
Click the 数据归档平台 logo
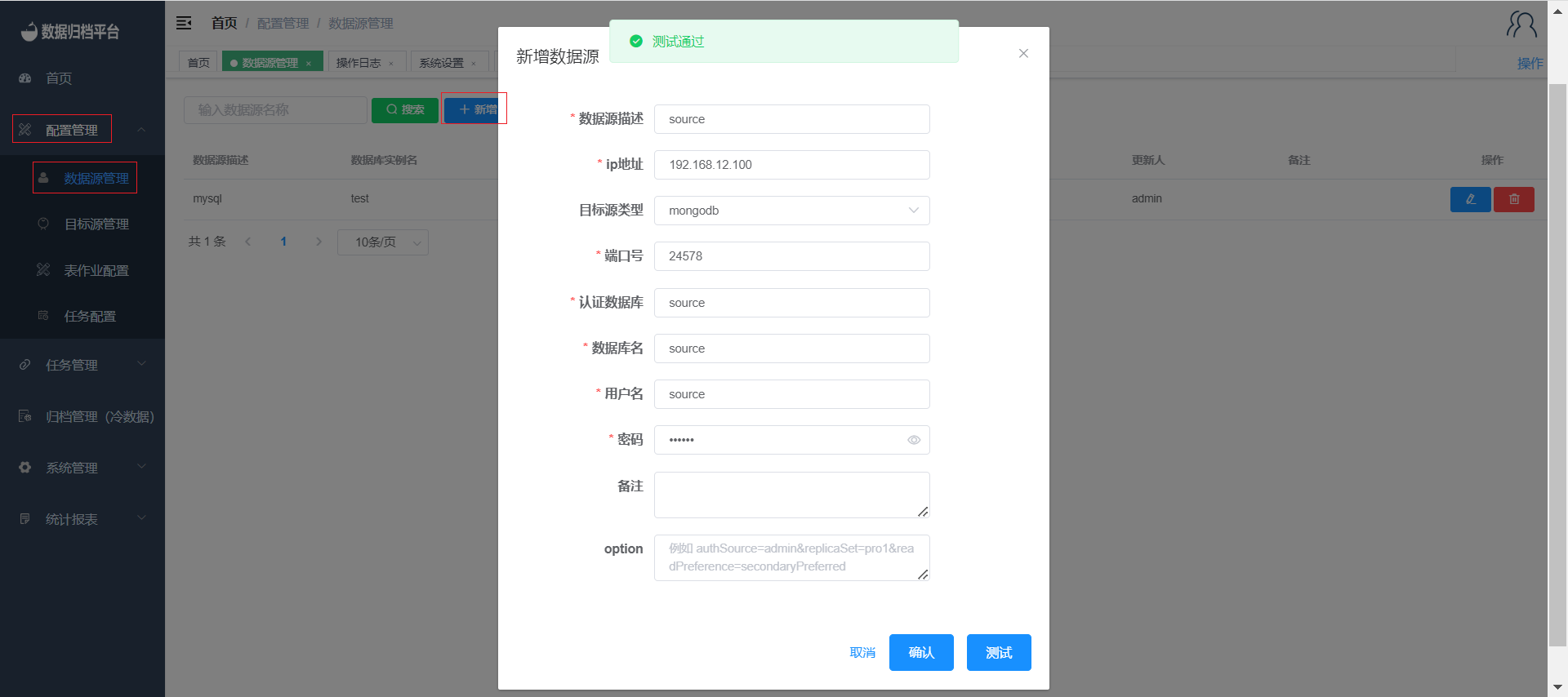point(70,31)
